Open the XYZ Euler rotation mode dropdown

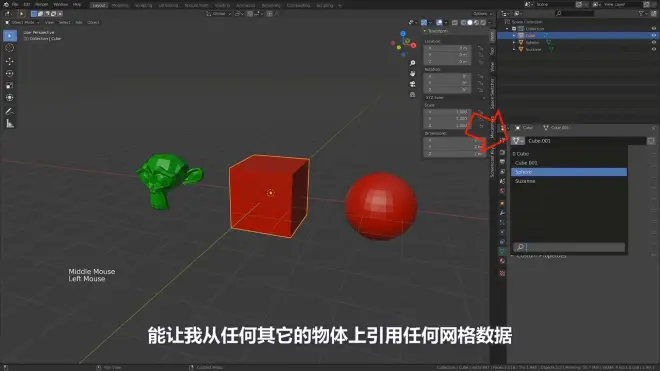point(455,98)
